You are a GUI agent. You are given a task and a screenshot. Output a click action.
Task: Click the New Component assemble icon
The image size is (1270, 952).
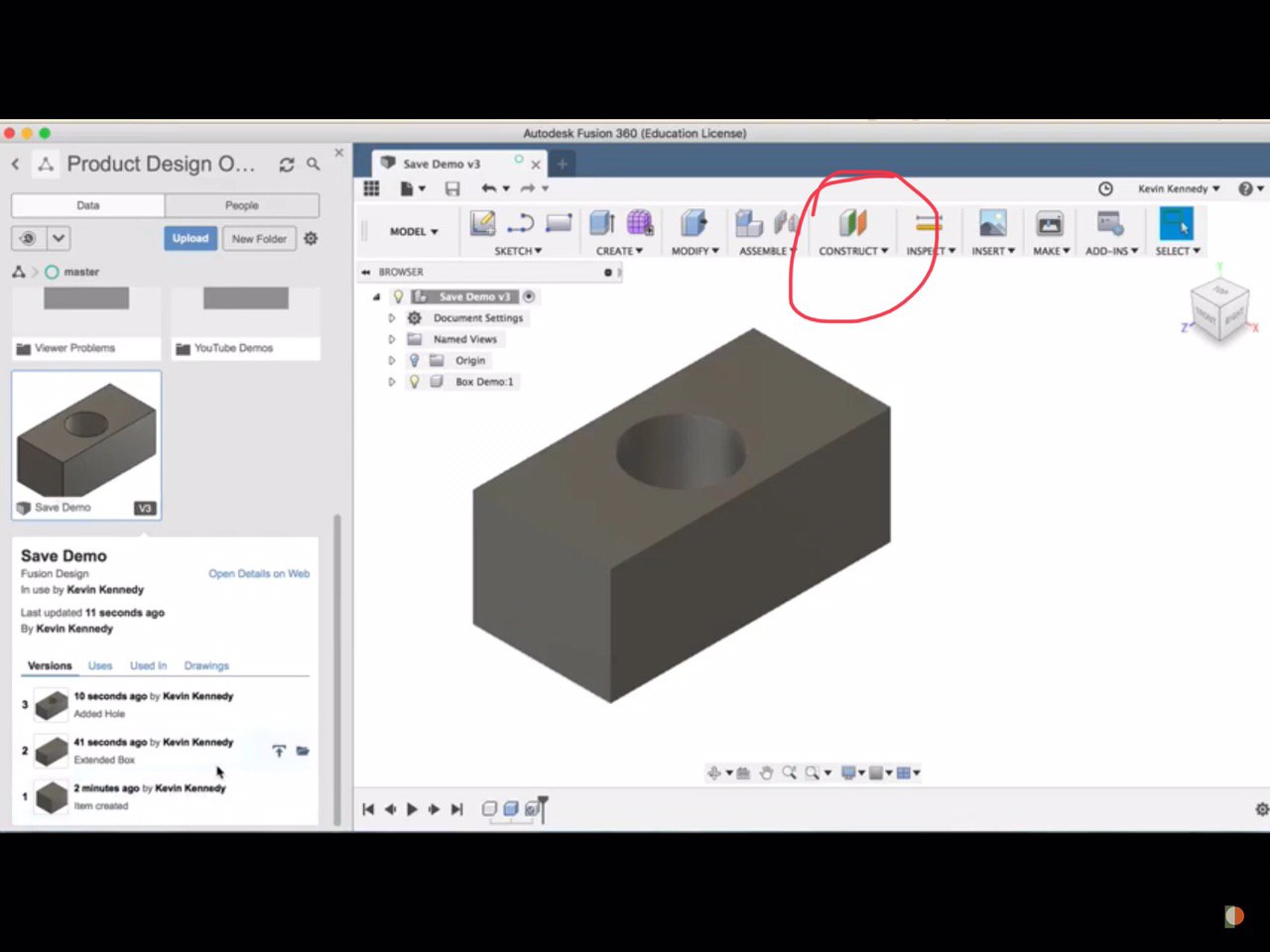749,223
